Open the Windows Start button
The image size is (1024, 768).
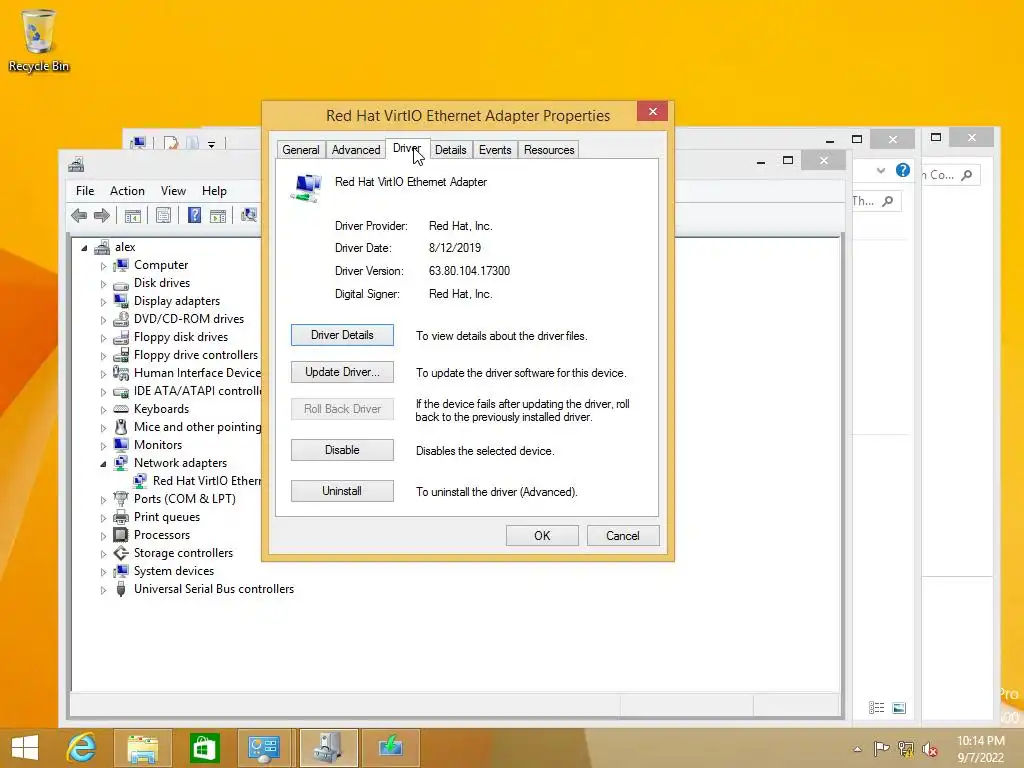tap(25, 748)
